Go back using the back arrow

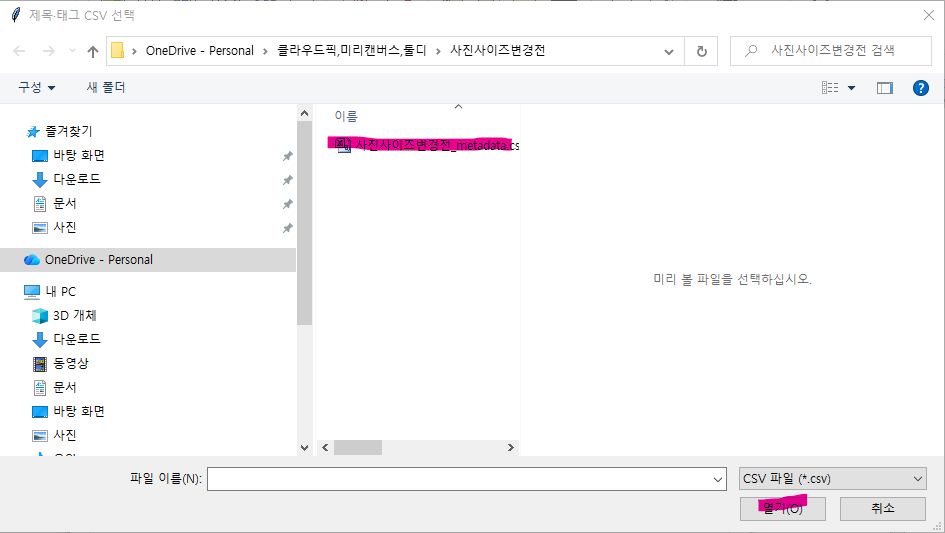[19, 51]
